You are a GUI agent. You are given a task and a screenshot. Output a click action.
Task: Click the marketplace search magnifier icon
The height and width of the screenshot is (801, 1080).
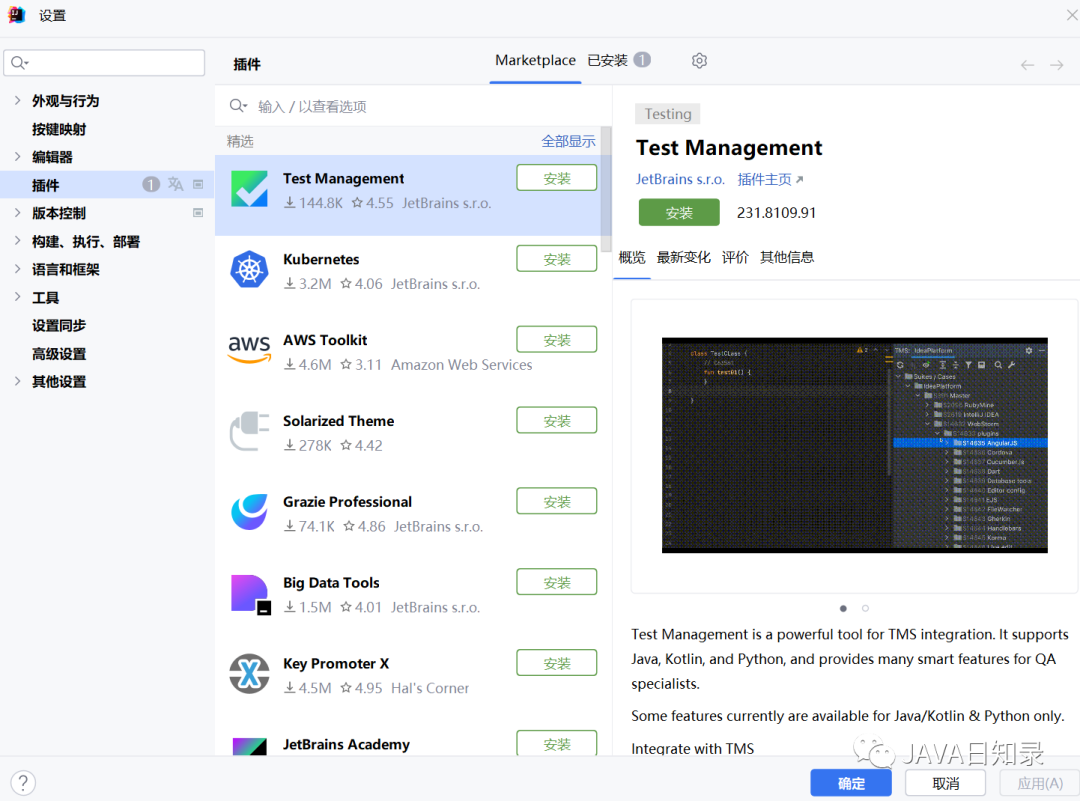(x=238, y=105)
